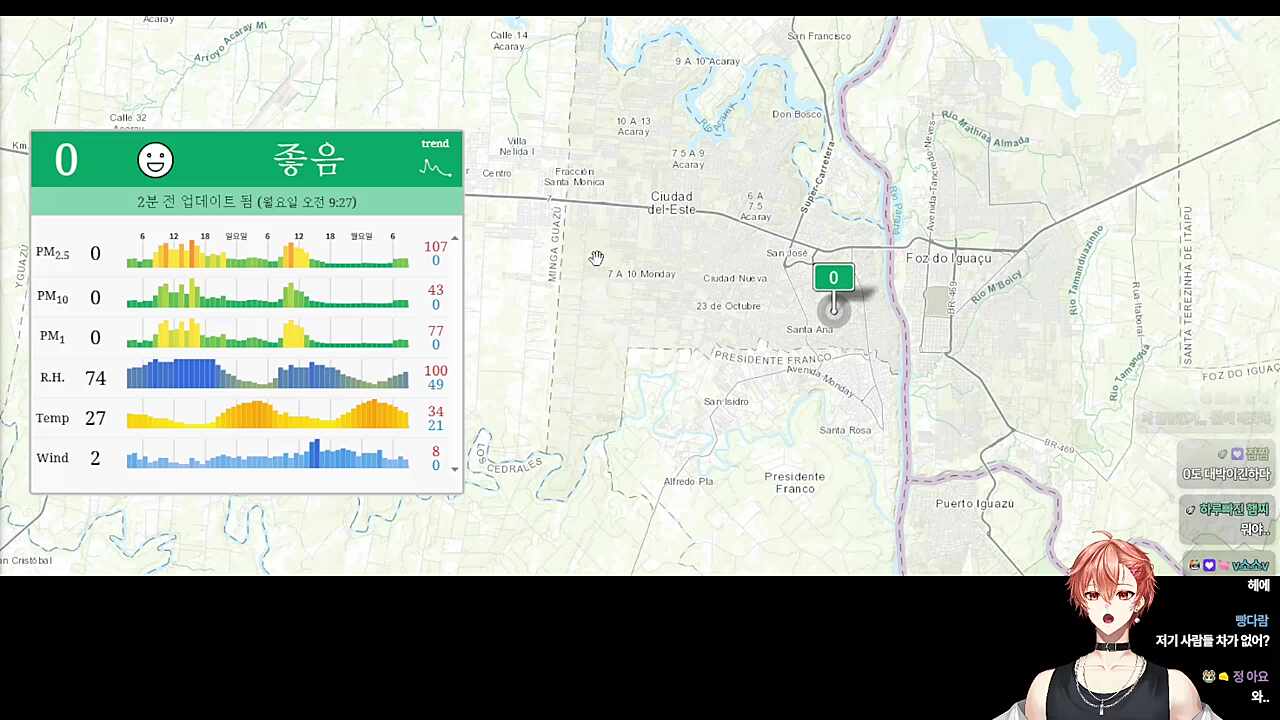Click the large 0 AQI value in header
1280x720 pixels.
point(66,160)
